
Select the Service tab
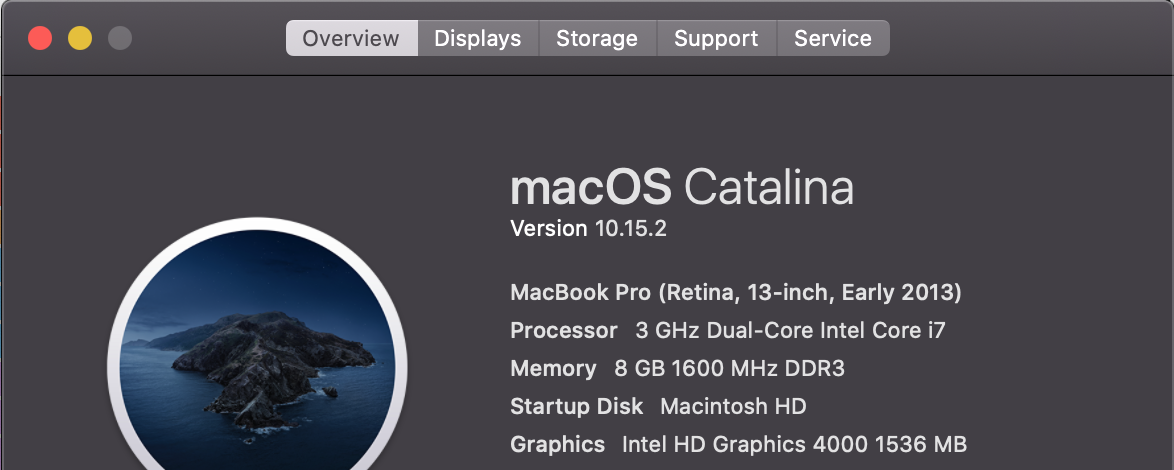tap(833, 38)
